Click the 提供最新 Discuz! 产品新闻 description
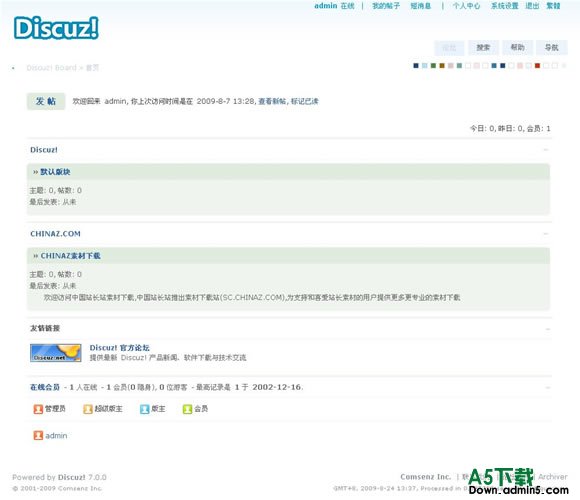Screen dimensions: 580x500 click(x=168, y=358)
